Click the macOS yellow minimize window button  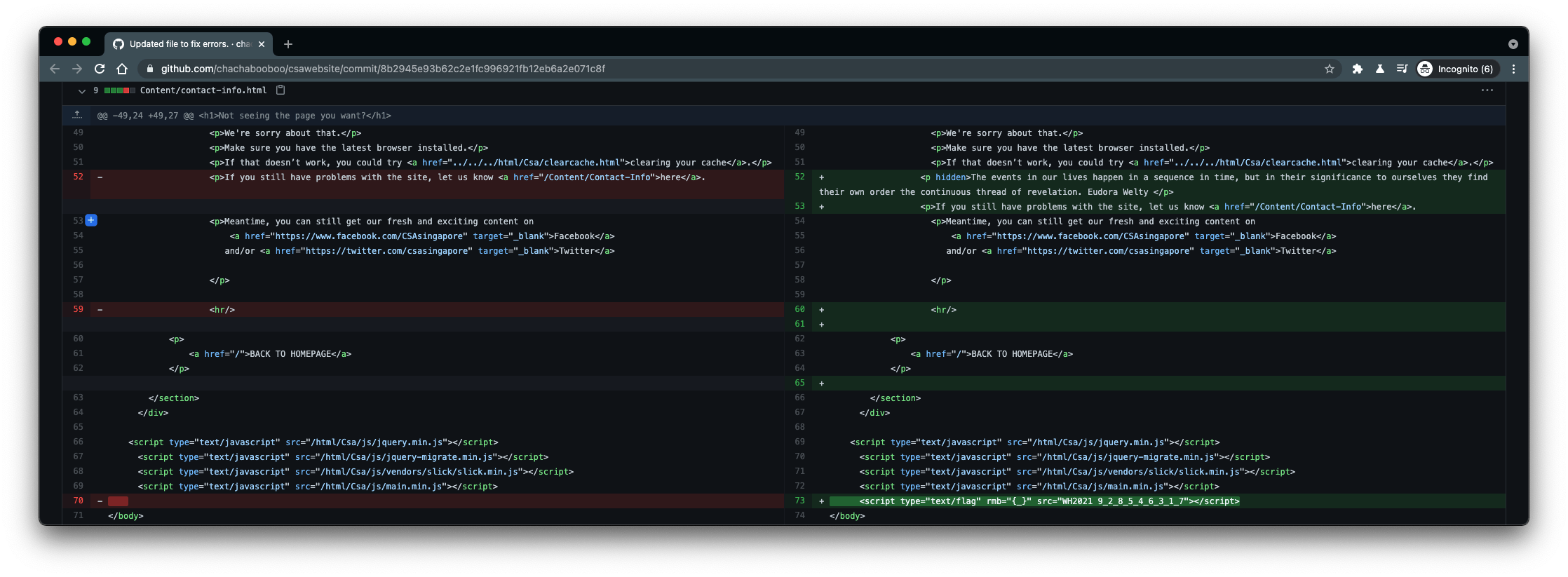[x=72, y=42]
